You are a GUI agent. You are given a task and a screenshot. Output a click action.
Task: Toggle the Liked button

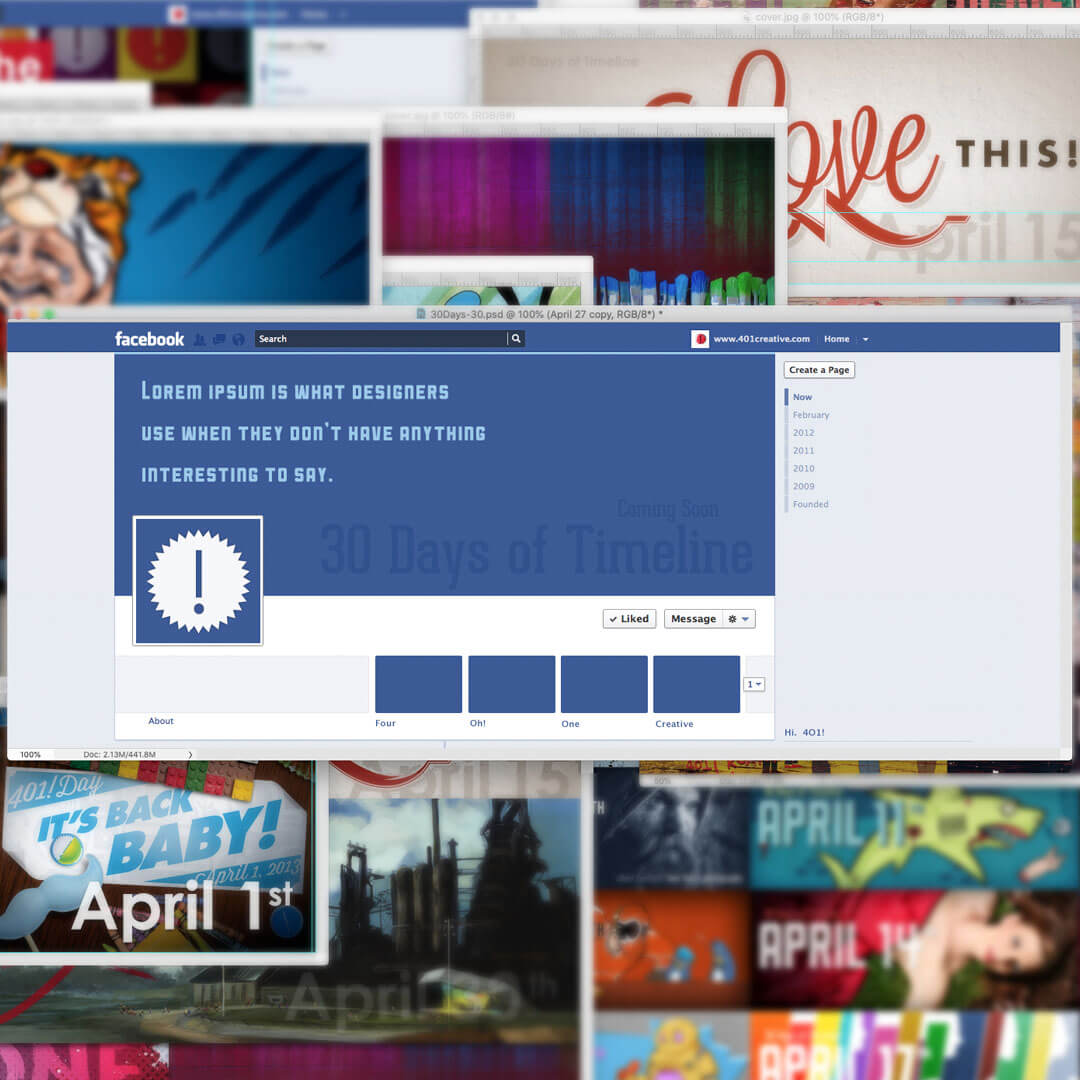click(629, 619)
